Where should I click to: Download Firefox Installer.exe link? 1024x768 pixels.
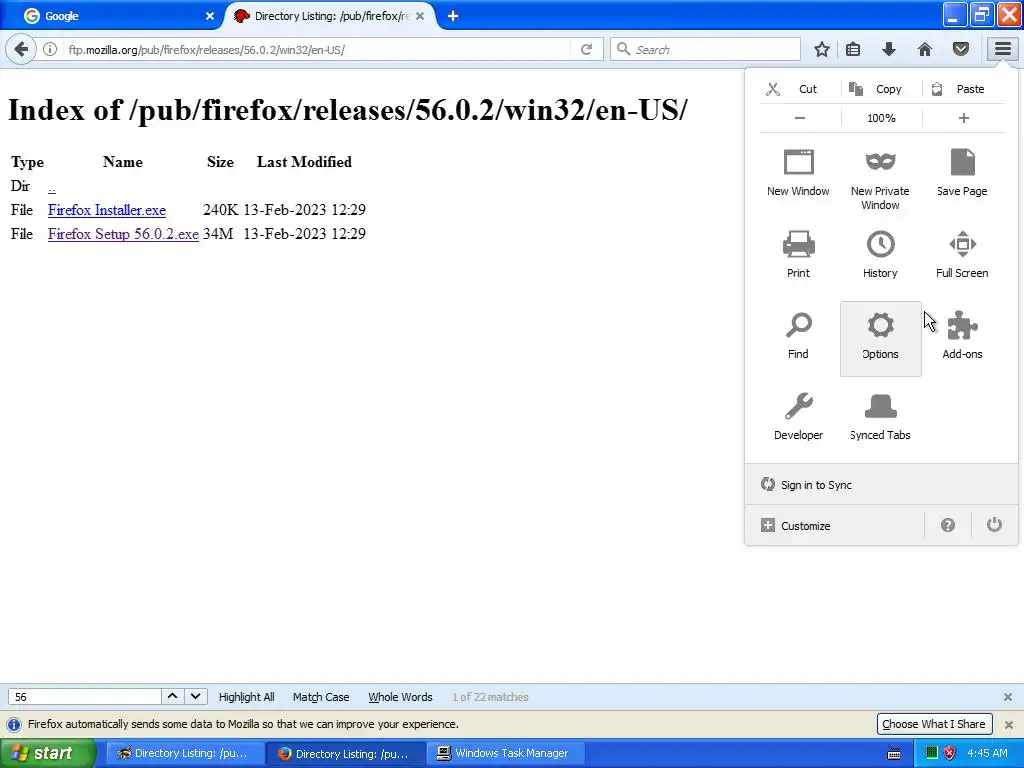point(106,210)
